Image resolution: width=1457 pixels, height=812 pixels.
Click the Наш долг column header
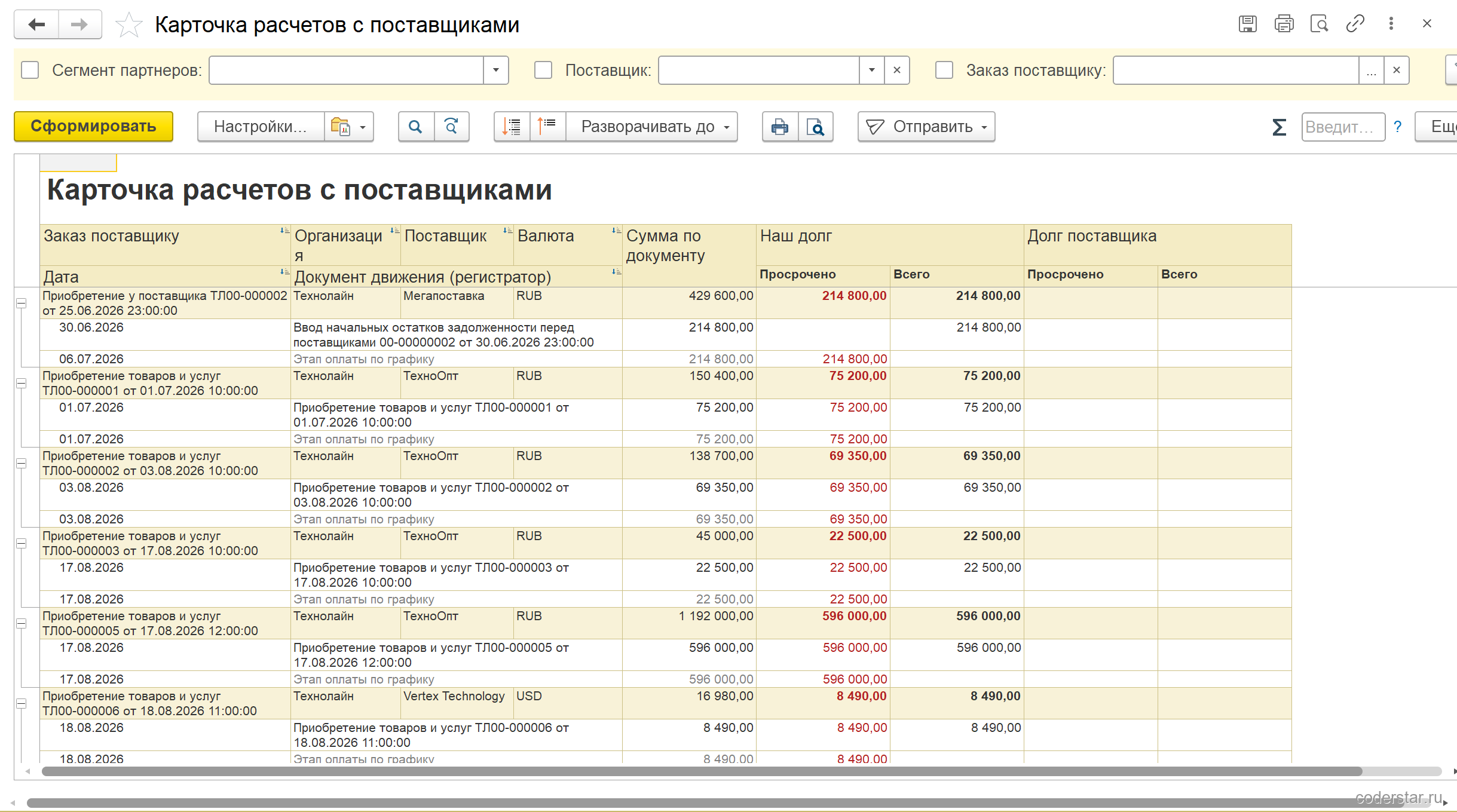(890, 244)
